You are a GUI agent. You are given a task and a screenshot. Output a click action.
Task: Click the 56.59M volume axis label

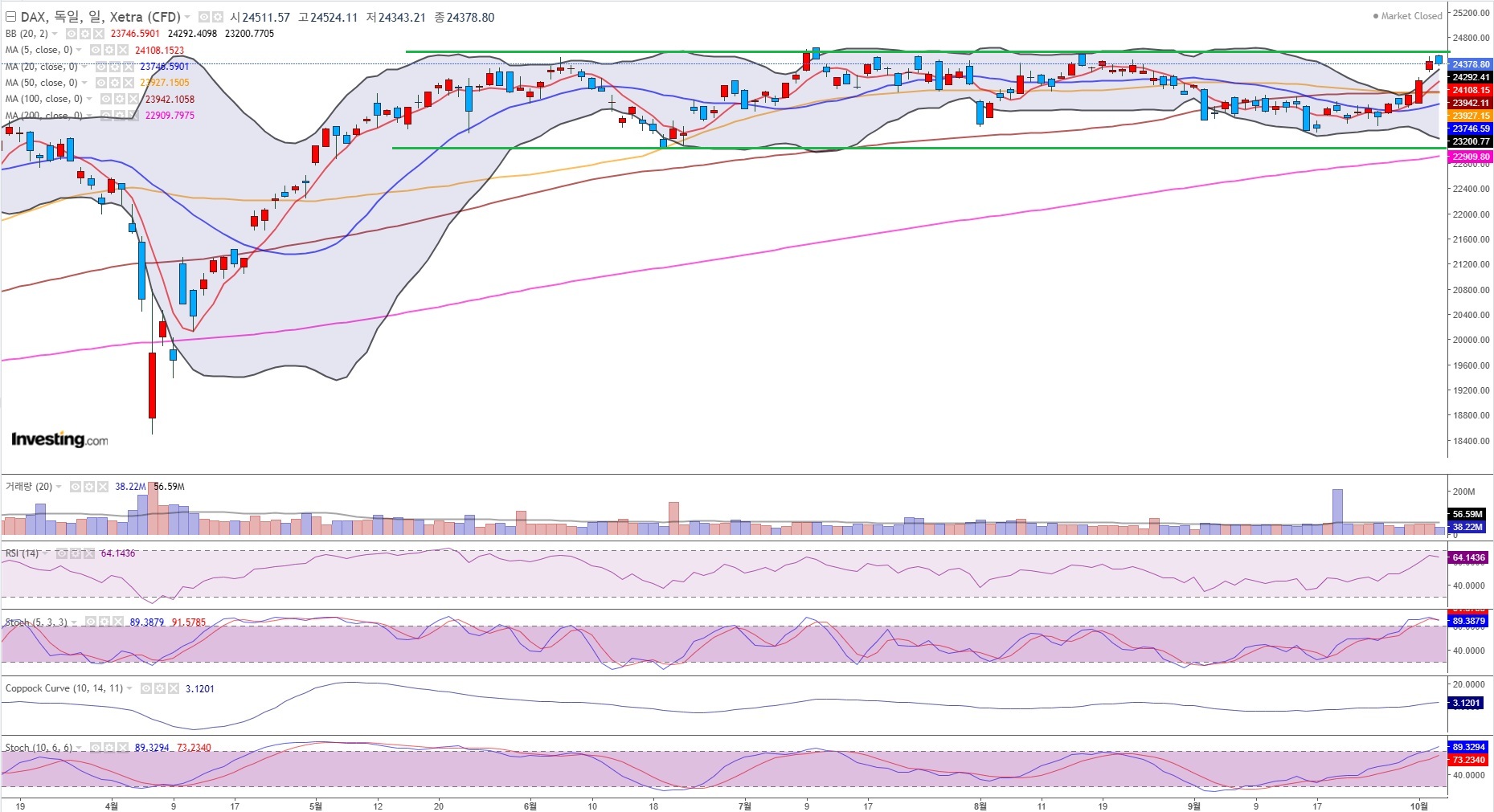click(1467, 514)
